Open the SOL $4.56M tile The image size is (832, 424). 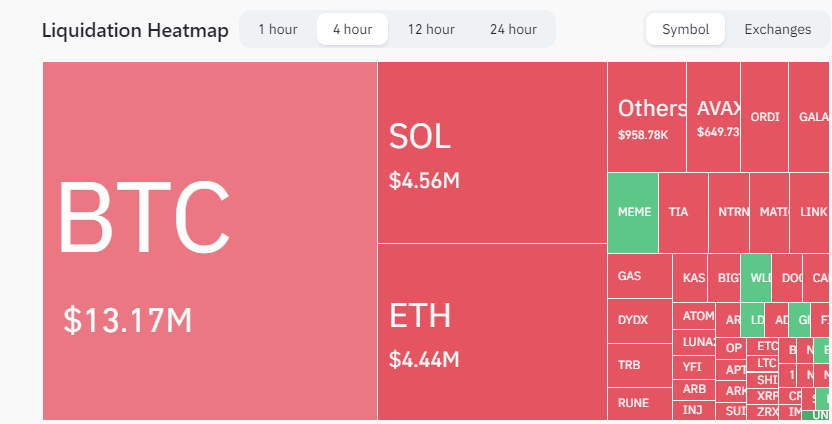click(x=492, y=153)
